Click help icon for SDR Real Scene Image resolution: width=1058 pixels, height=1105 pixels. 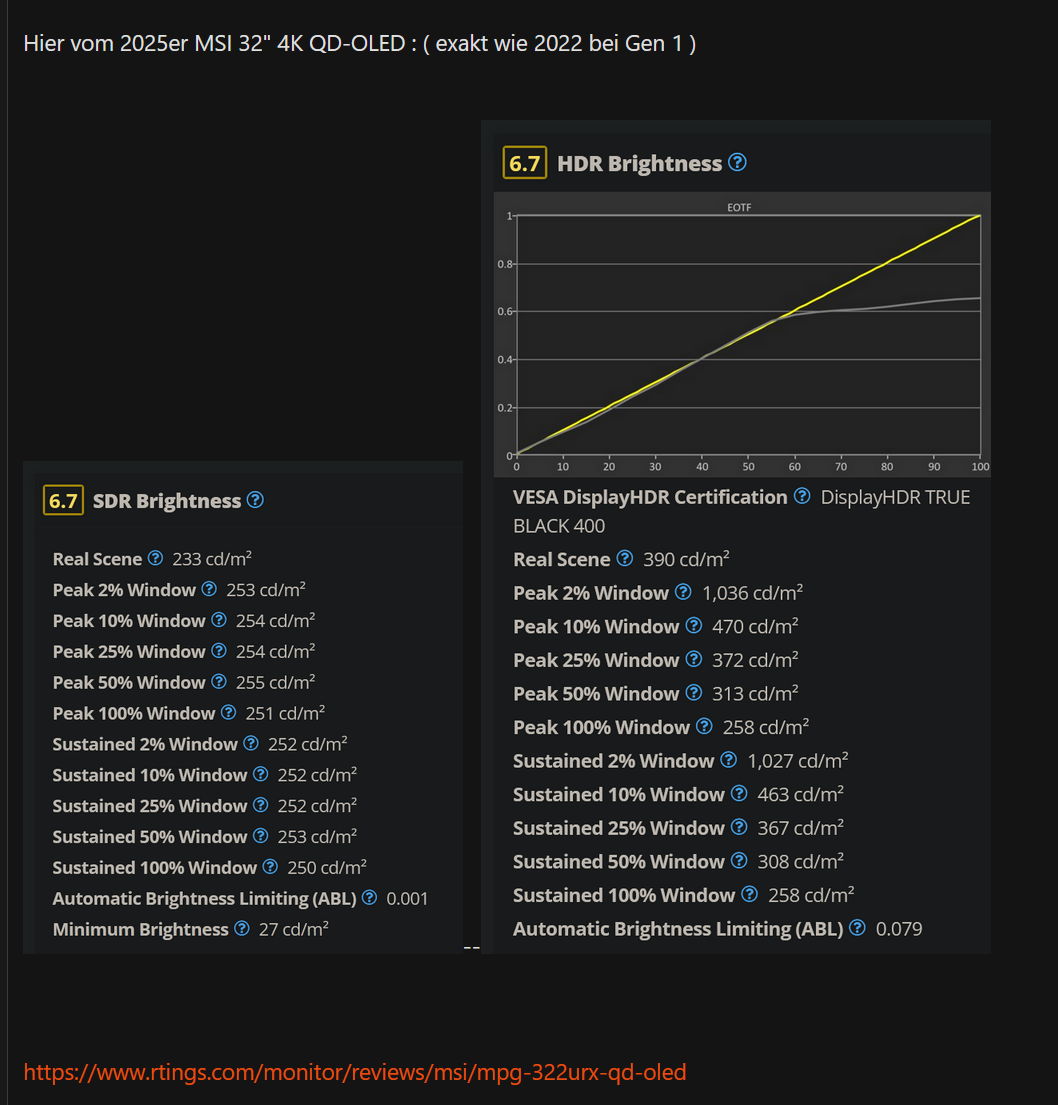pyautogui.click(x=157, y=559)
